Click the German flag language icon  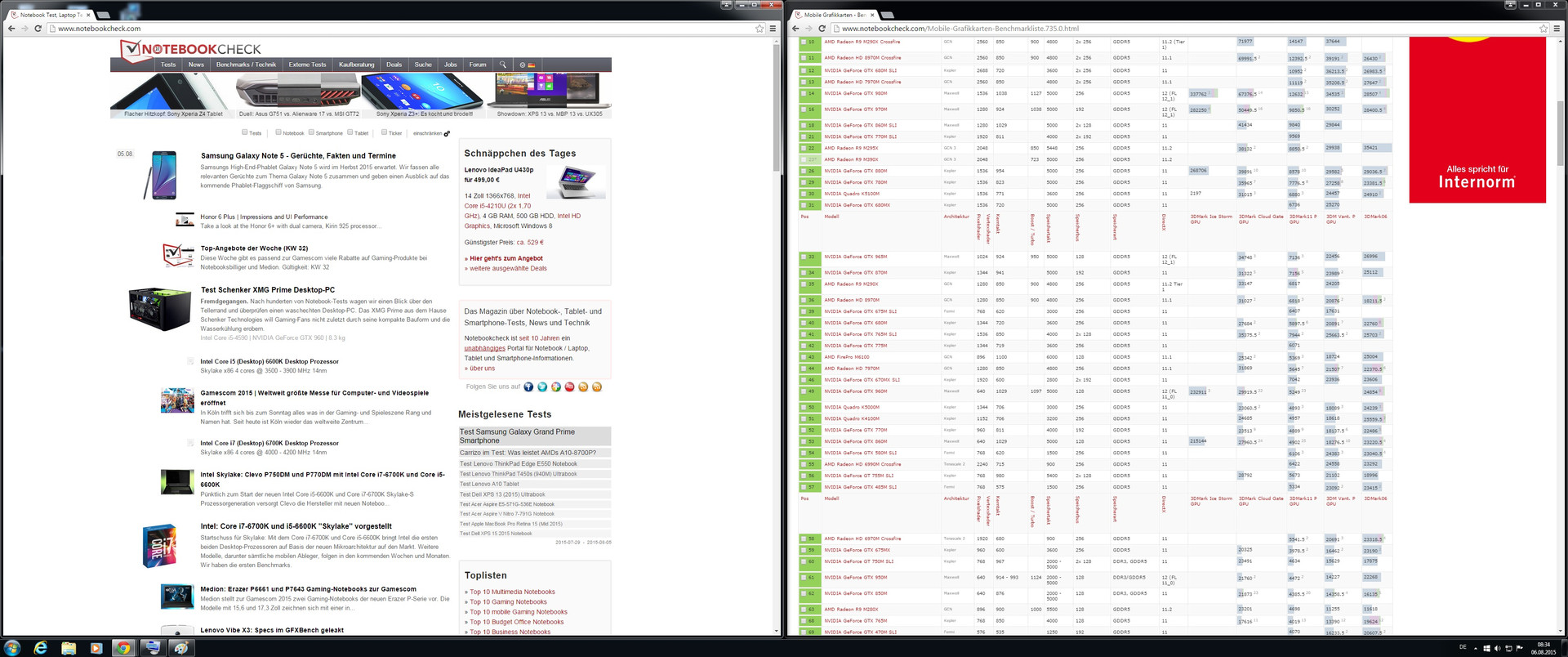(532, 65)
